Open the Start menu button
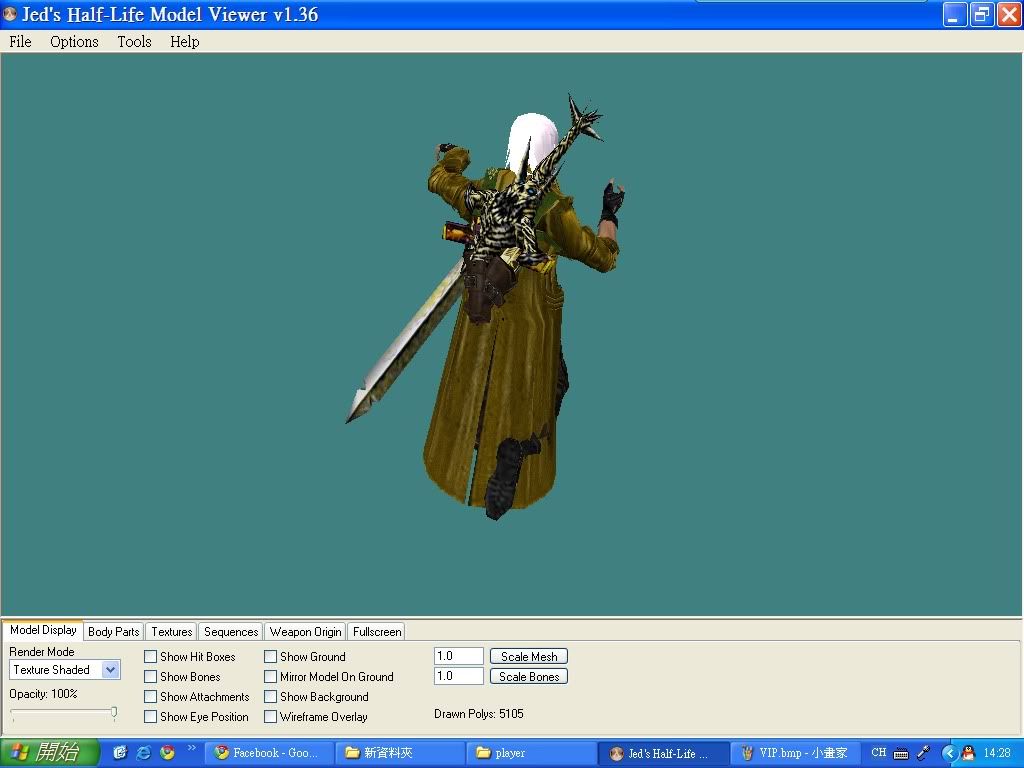Image resolution: width=1024 pixels, height=768 pixels. pos(50,753)
